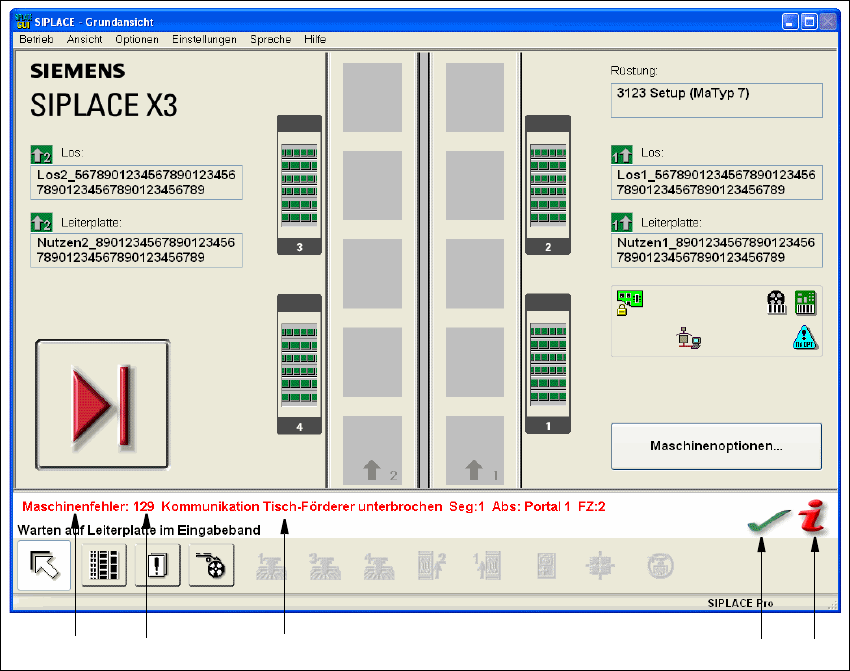Open the Optionen menu
Screen dimensions: 850x671
point(137,39)
